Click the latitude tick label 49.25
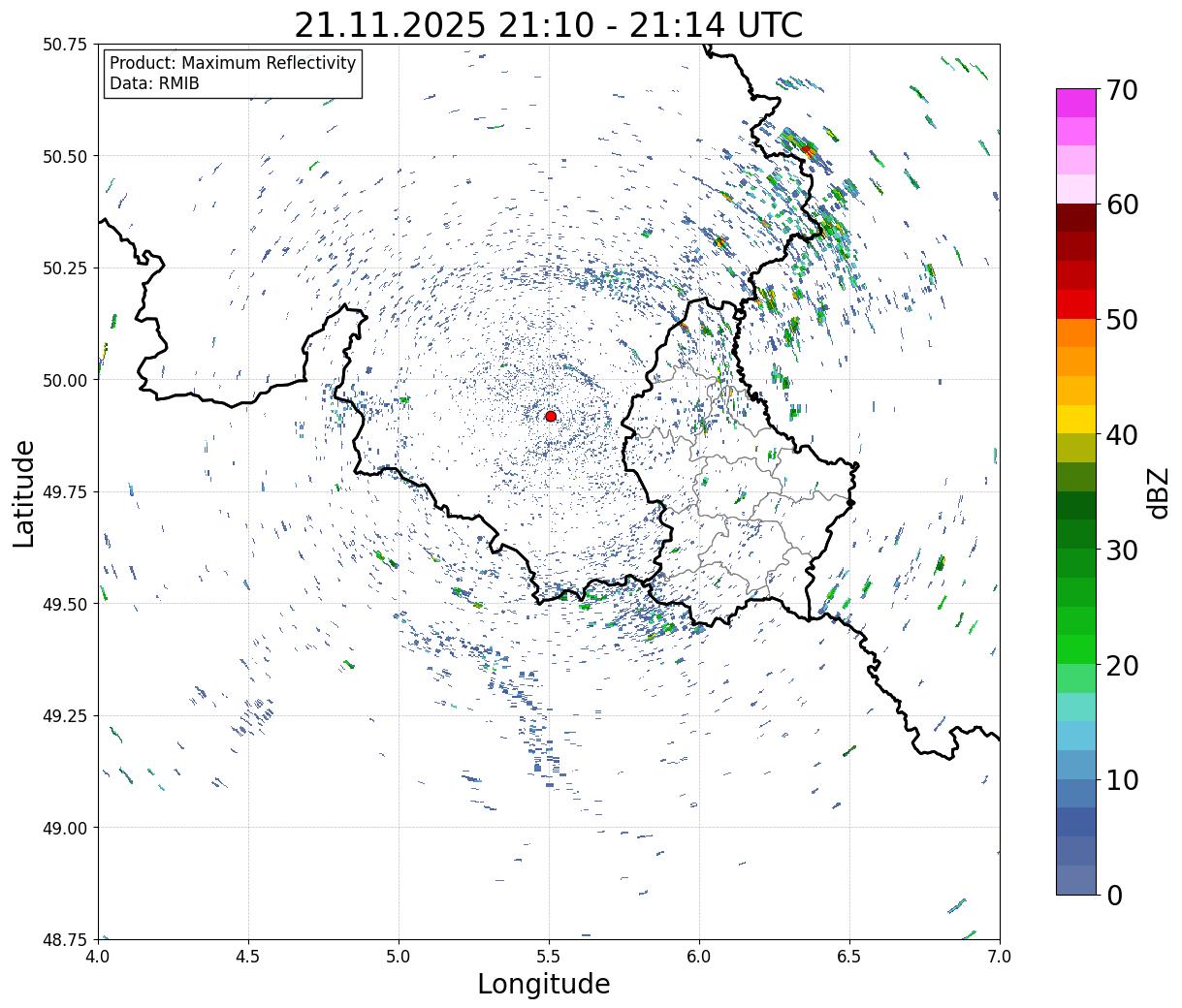This screenshot has width=1182, height=1008. coord(65,716)
